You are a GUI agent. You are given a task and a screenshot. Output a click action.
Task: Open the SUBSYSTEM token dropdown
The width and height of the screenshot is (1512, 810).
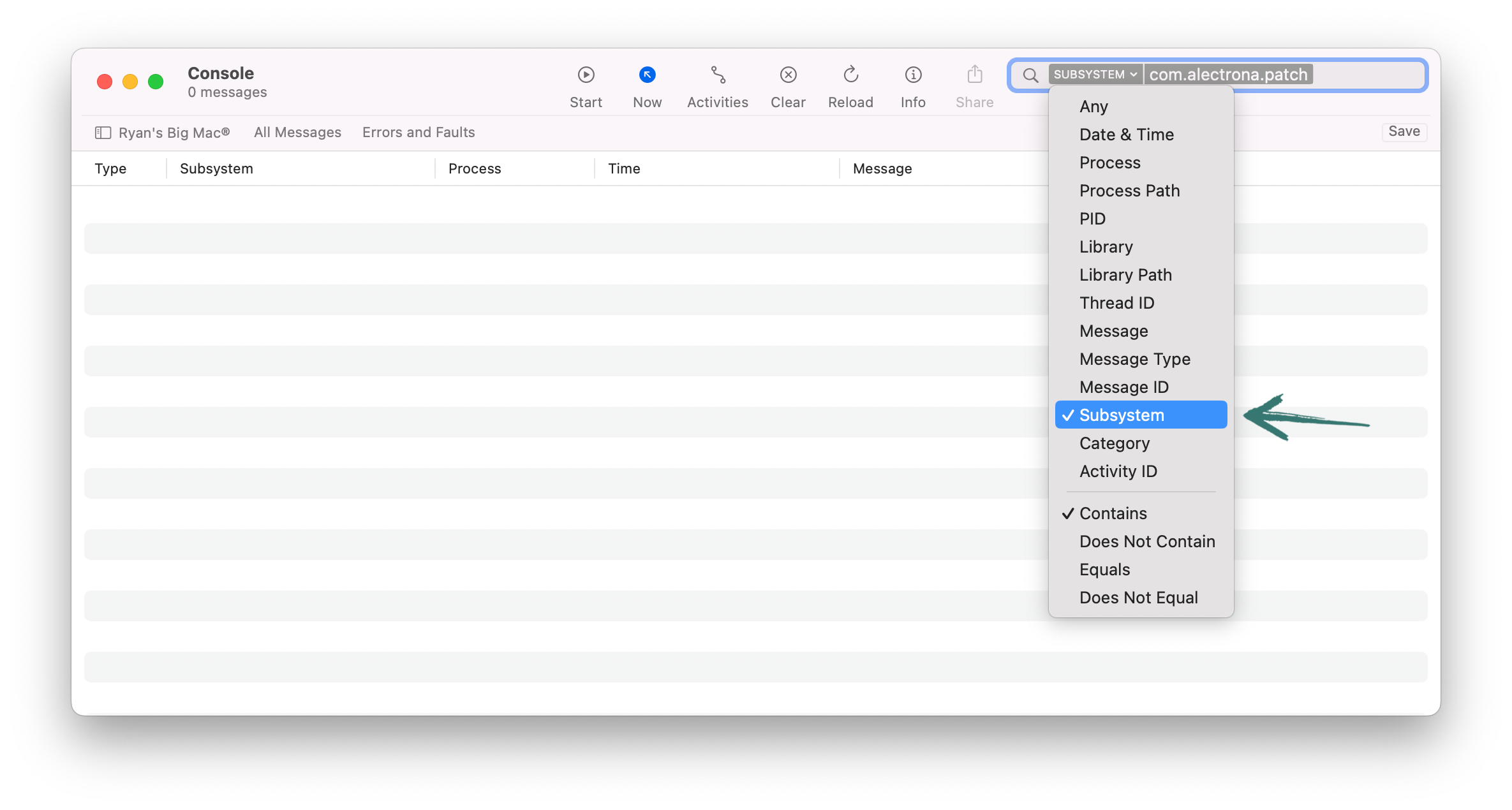pyautogui.click(x=1094, y=74)
